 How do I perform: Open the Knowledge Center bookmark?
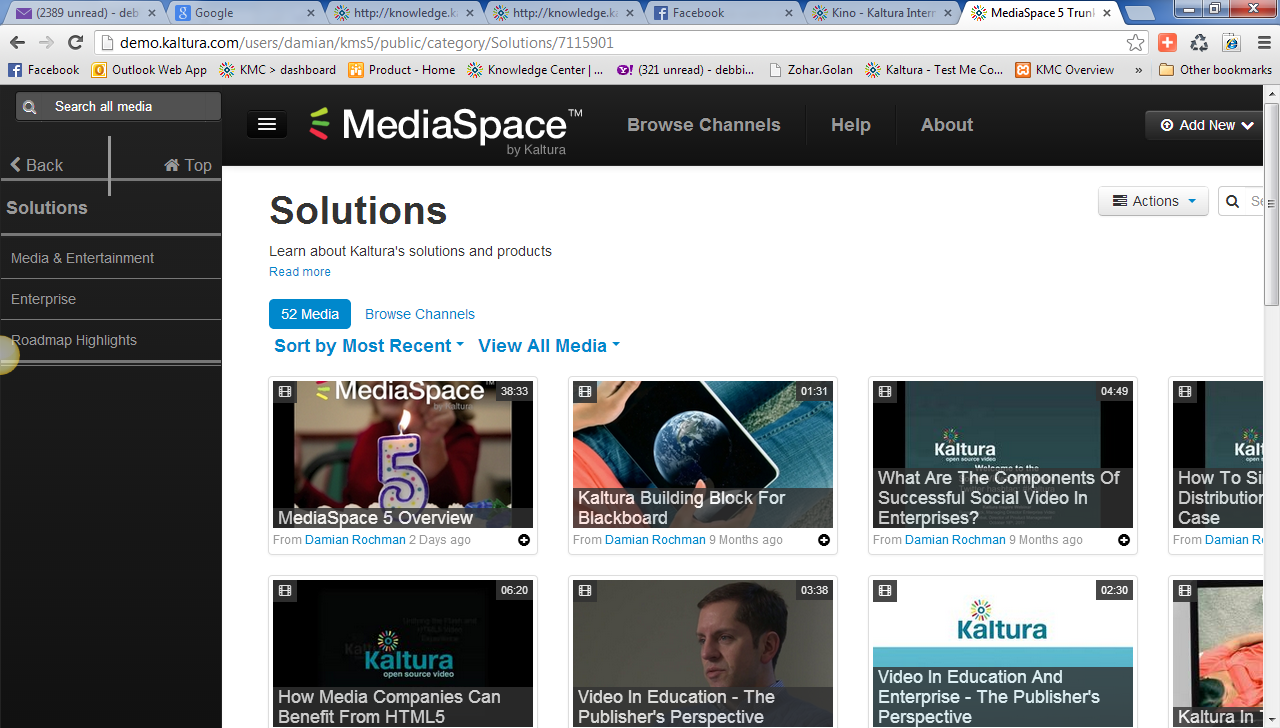pyautogui.click(x=536, y=70)
